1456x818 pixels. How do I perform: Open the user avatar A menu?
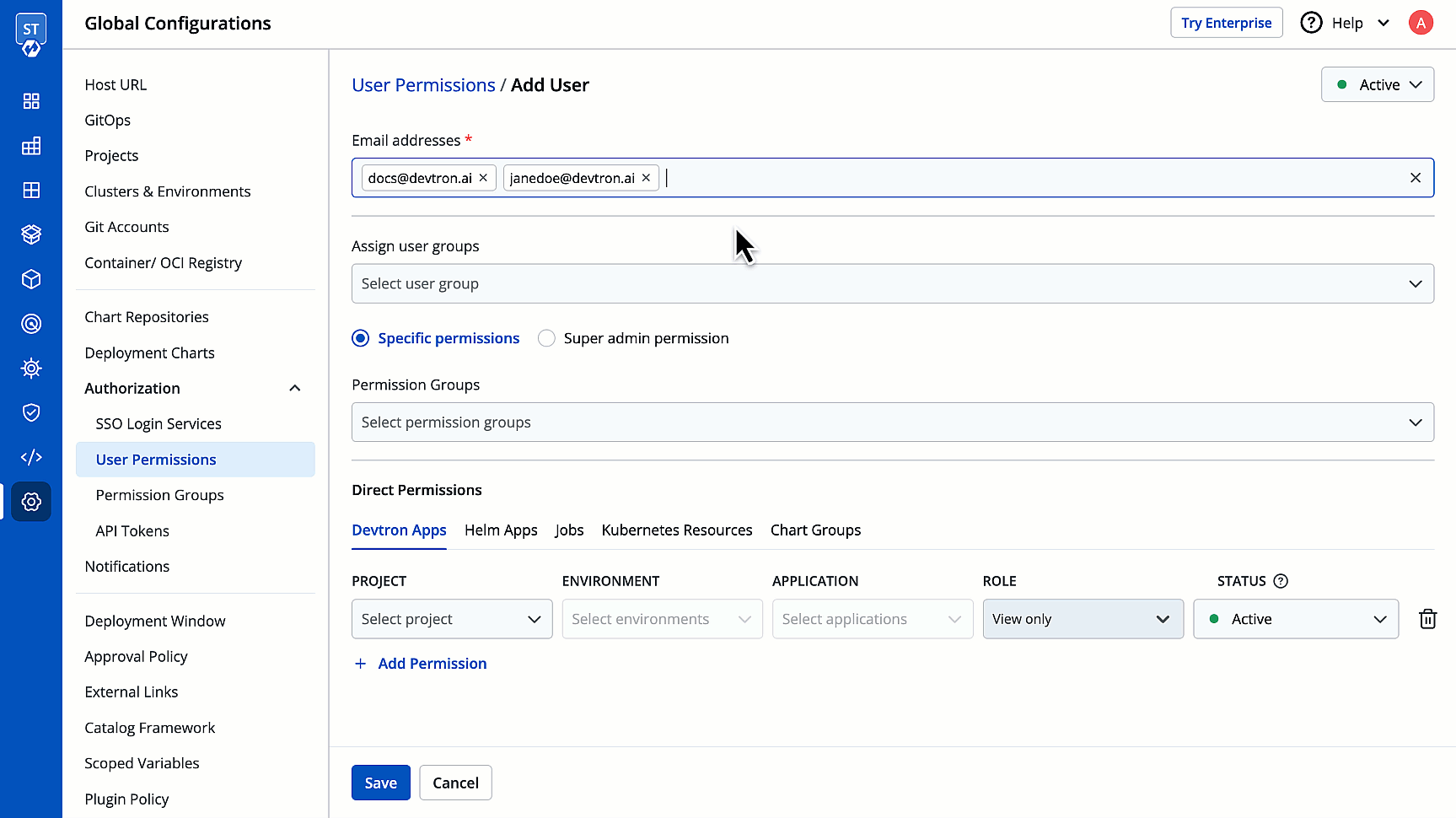(x=1421, y=23)
